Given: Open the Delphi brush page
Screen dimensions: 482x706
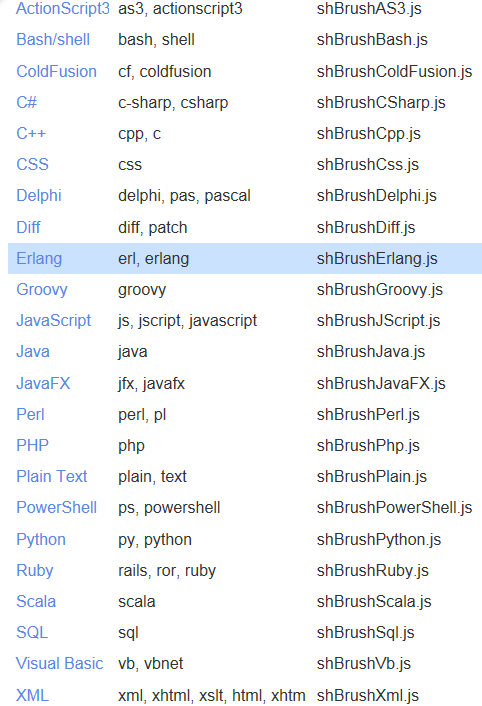Looking at the screenshot, I should 39,195.
